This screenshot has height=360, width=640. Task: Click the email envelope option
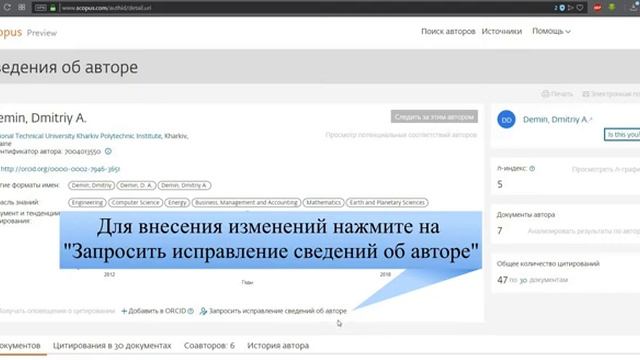611,94
